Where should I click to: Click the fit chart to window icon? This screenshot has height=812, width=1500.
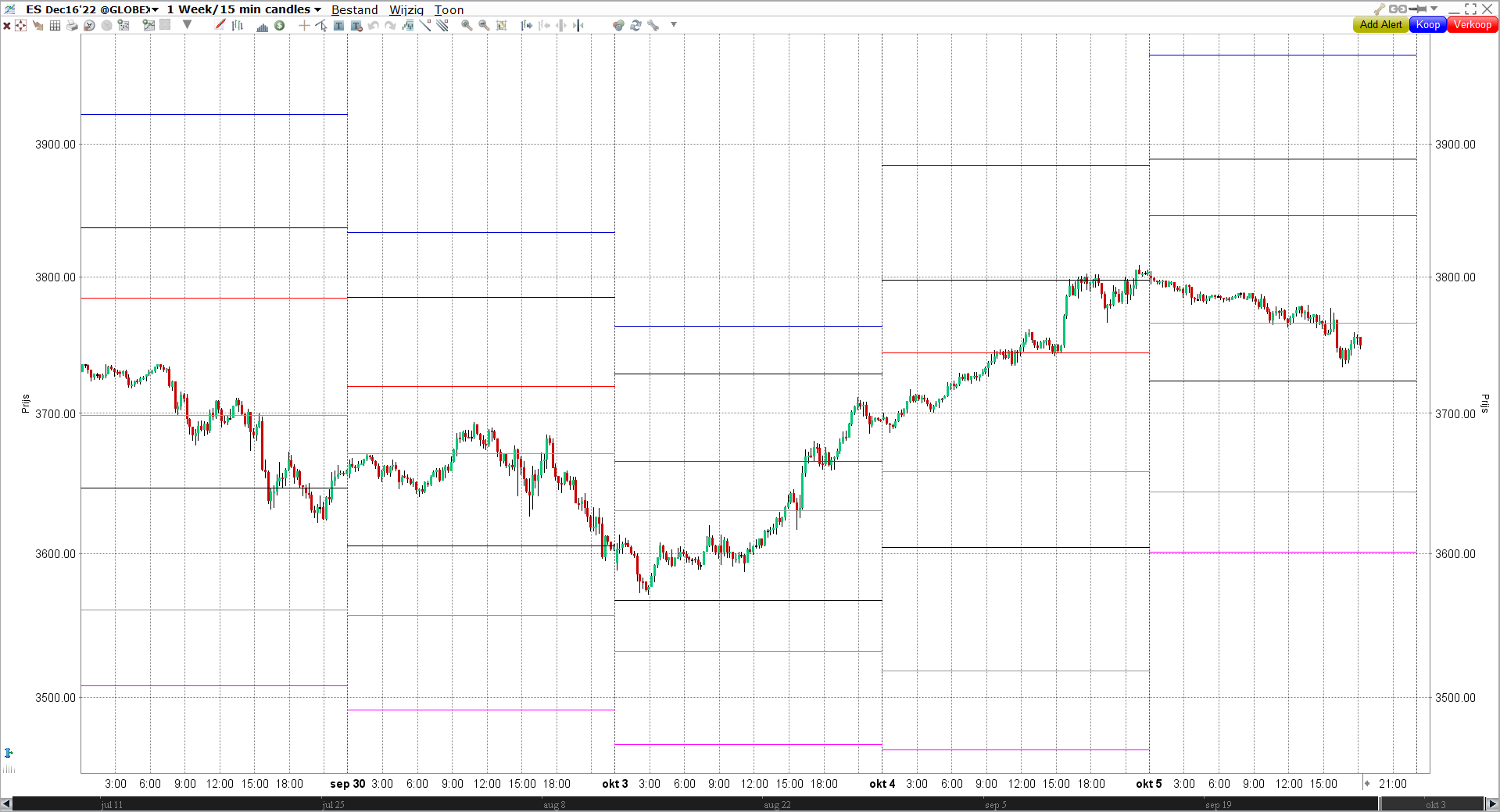[501, 25]
